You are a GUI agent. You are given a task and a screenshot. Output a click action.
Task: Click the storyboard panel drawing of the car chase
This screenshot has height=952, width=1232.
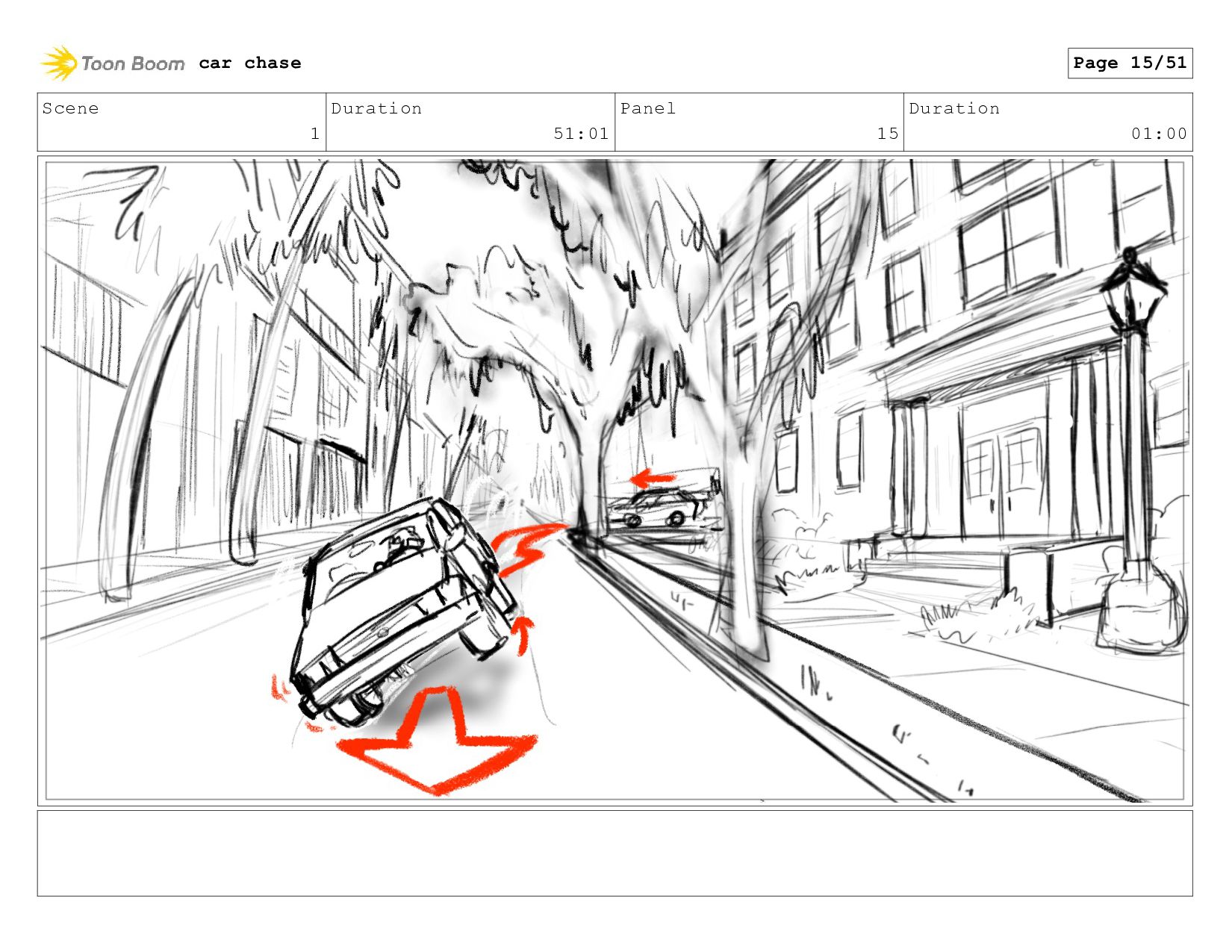pos(615,481)
